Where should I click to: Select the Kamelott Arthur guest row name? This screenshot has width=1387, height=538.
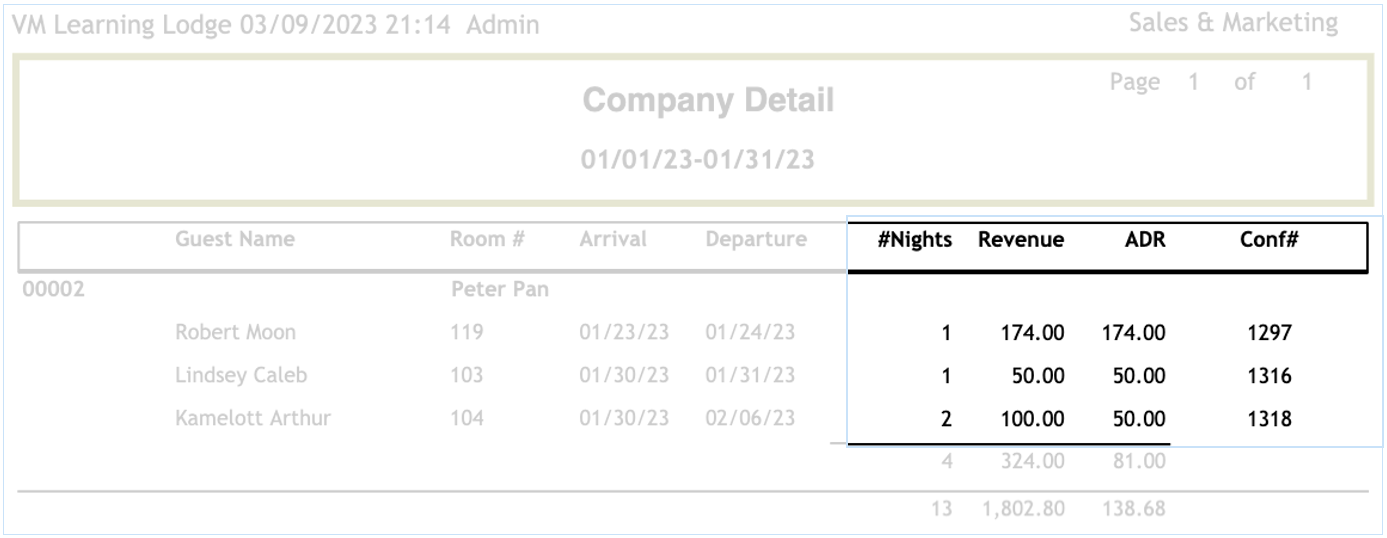pos(252,419)
